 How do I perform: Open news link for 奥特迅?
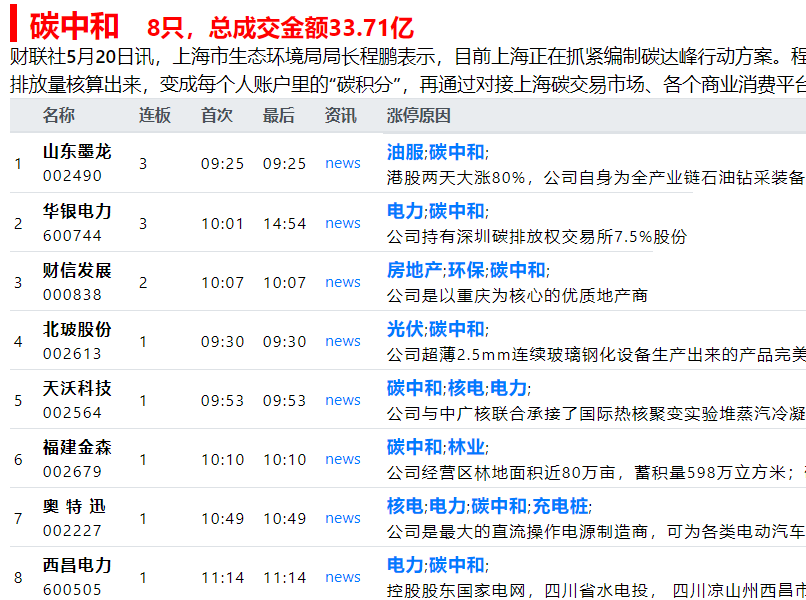343,518
